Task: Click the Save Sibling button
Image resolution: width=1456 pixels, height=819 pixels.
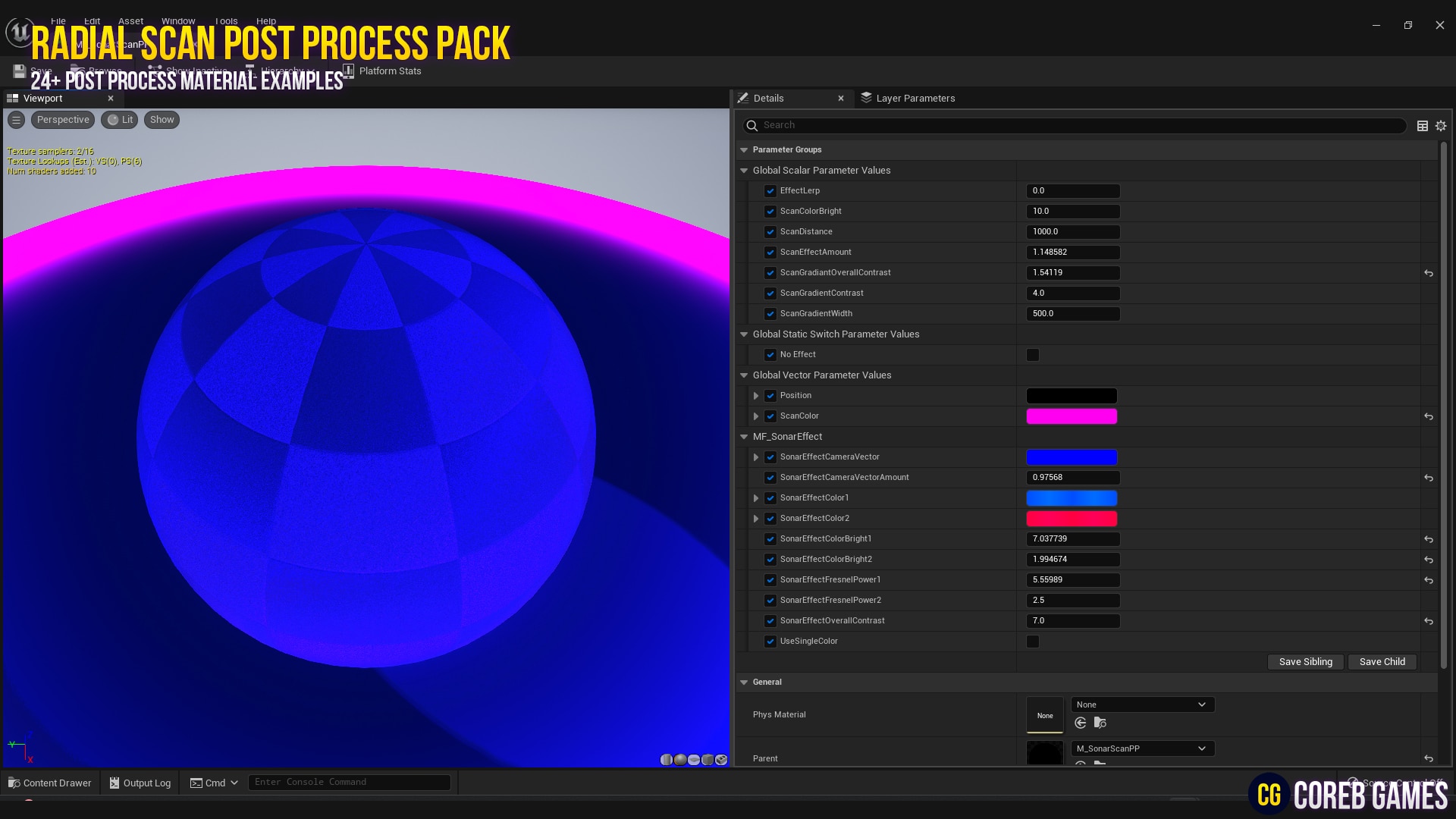Action: click(1305, 662)
